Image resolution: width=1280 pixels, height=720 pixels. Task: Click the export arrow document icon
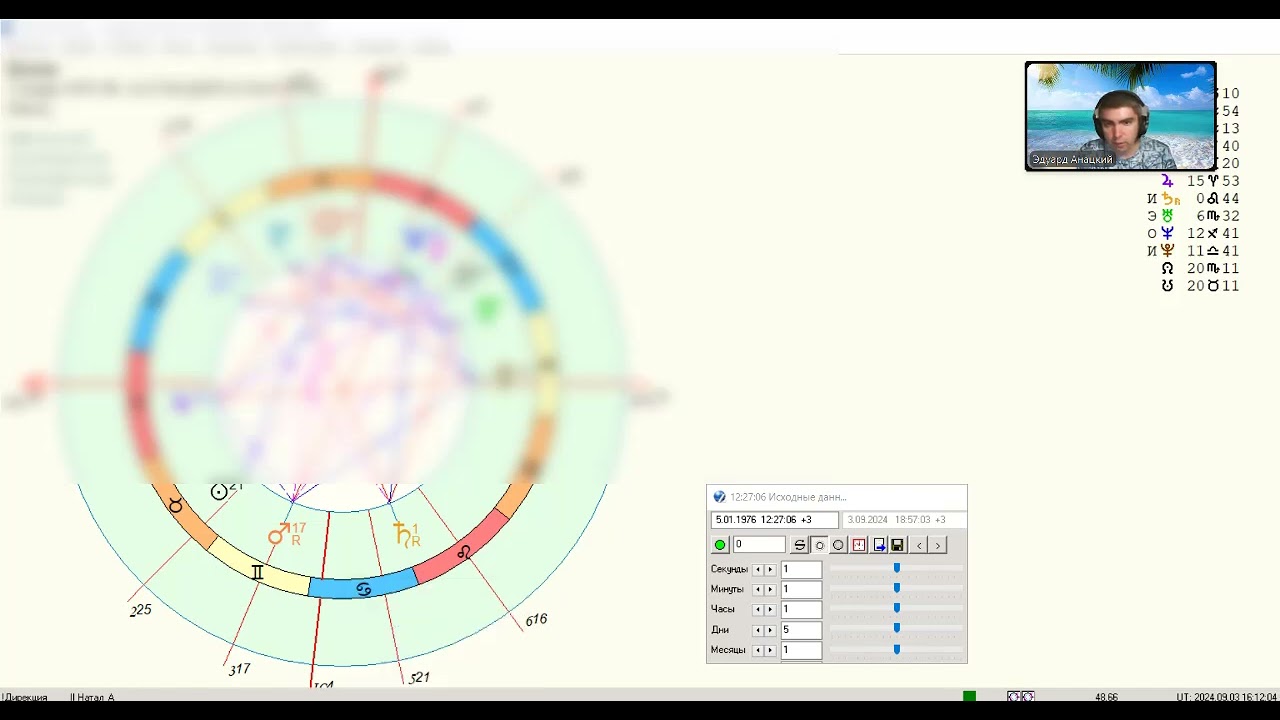[879, 545]
